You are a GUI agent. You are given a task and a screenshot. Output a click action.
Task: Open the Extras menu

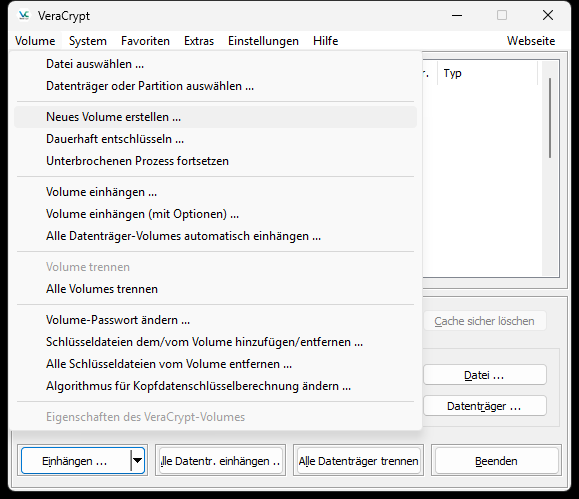pyautogui.click(x=199, y=41)
